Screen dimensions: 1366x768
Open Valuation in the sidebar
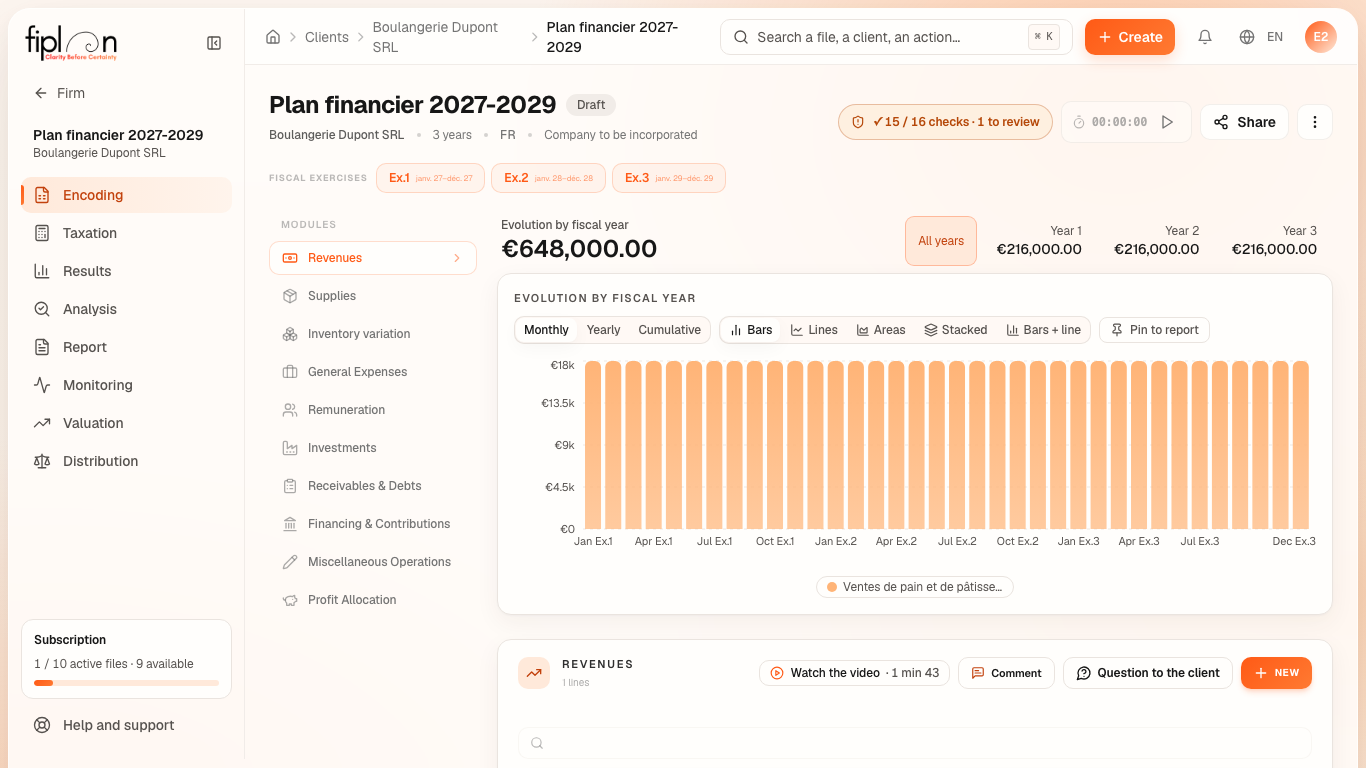tap(126, 423)
